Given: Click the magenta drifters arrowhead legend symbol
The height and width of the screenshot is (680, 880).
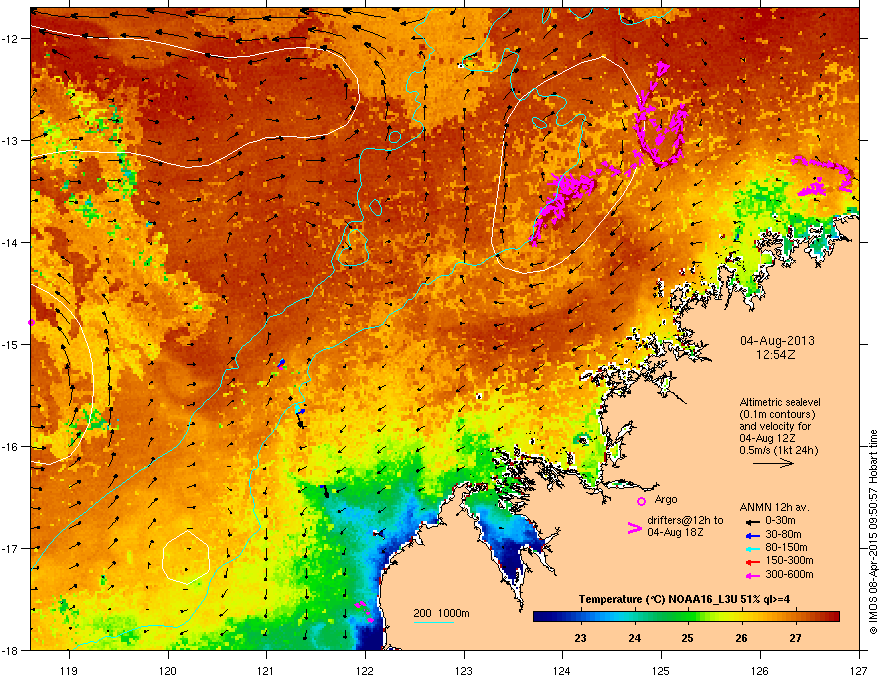Looking at the screenshot, I should (x=634, y=528).
